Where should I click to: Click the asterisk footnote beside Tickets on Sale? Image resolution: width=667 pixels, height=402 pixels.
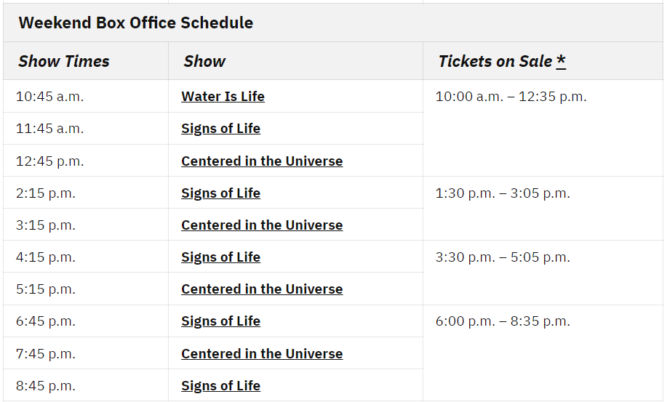click(561, 61)
